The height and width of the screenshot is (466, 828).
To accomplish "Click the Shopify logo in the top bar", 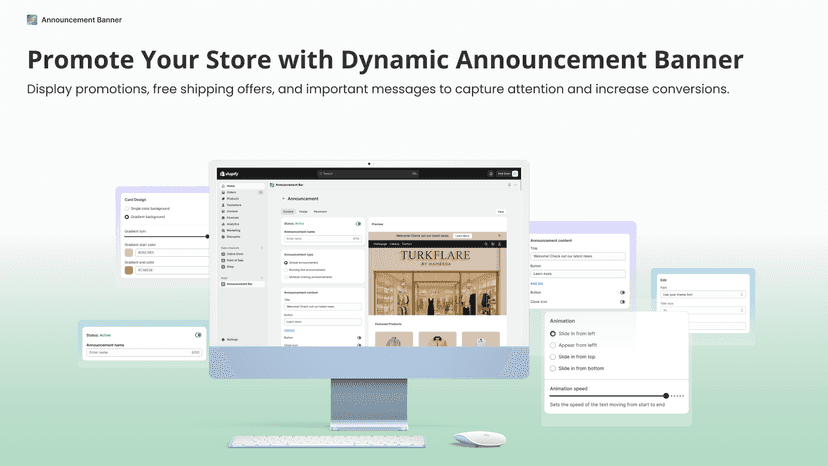I will coord(229,173).
